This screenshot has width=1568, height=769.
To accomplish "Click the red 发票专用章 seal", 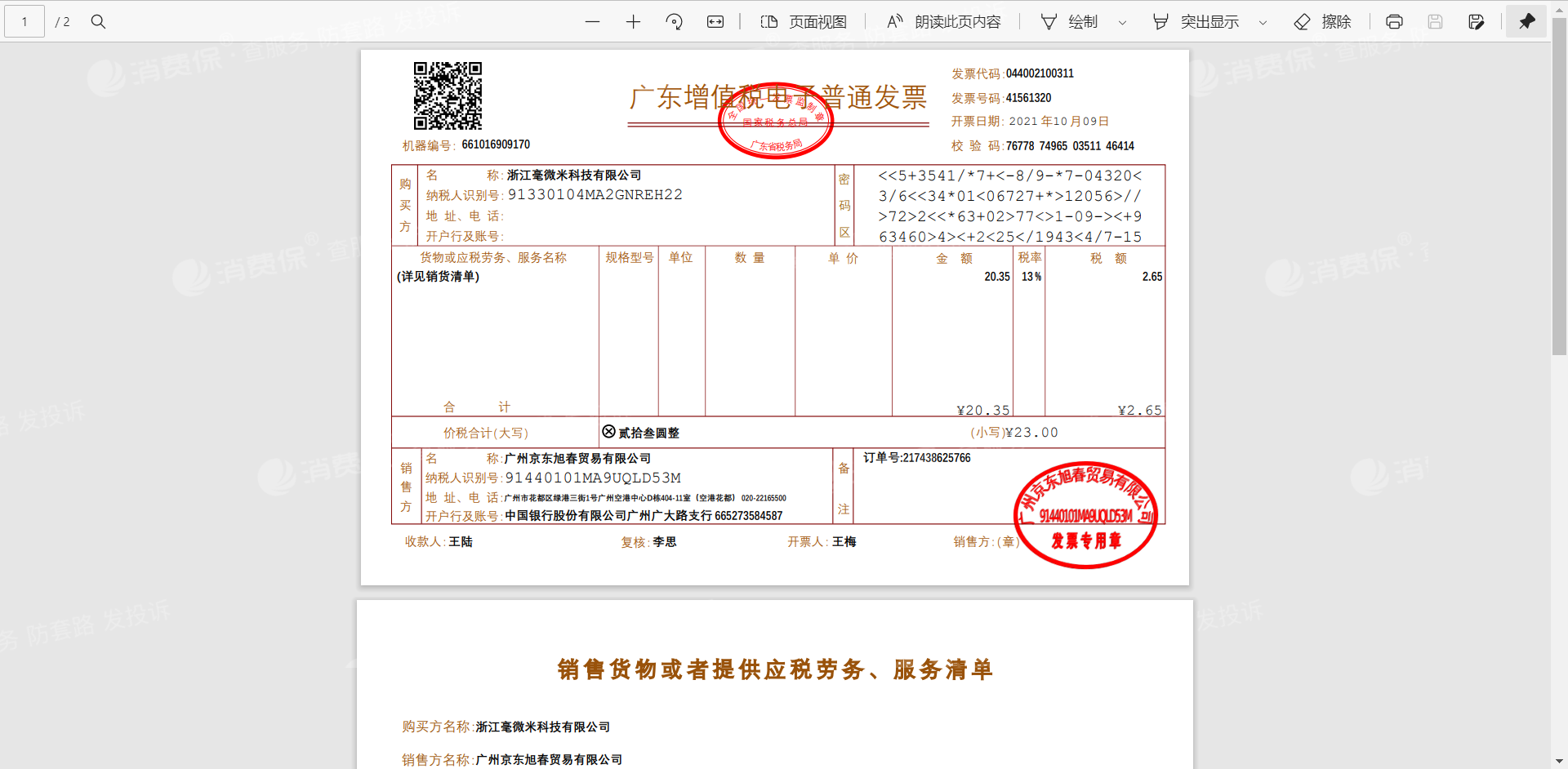I will coord(1086,514).
